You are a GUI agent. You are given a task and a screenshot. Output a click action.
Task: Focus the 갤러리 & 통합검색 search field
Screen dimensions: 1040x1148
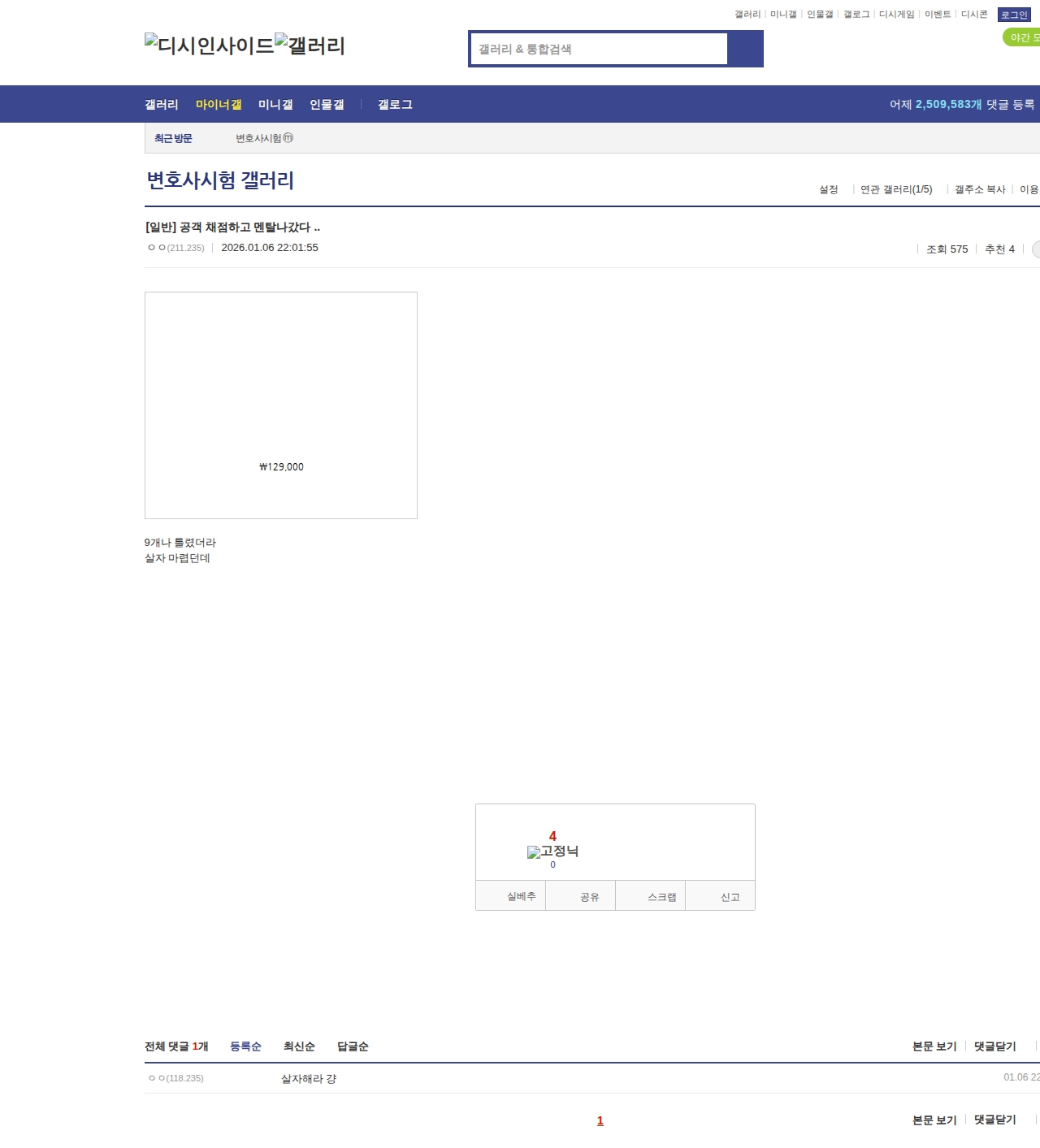coord(600,49)
